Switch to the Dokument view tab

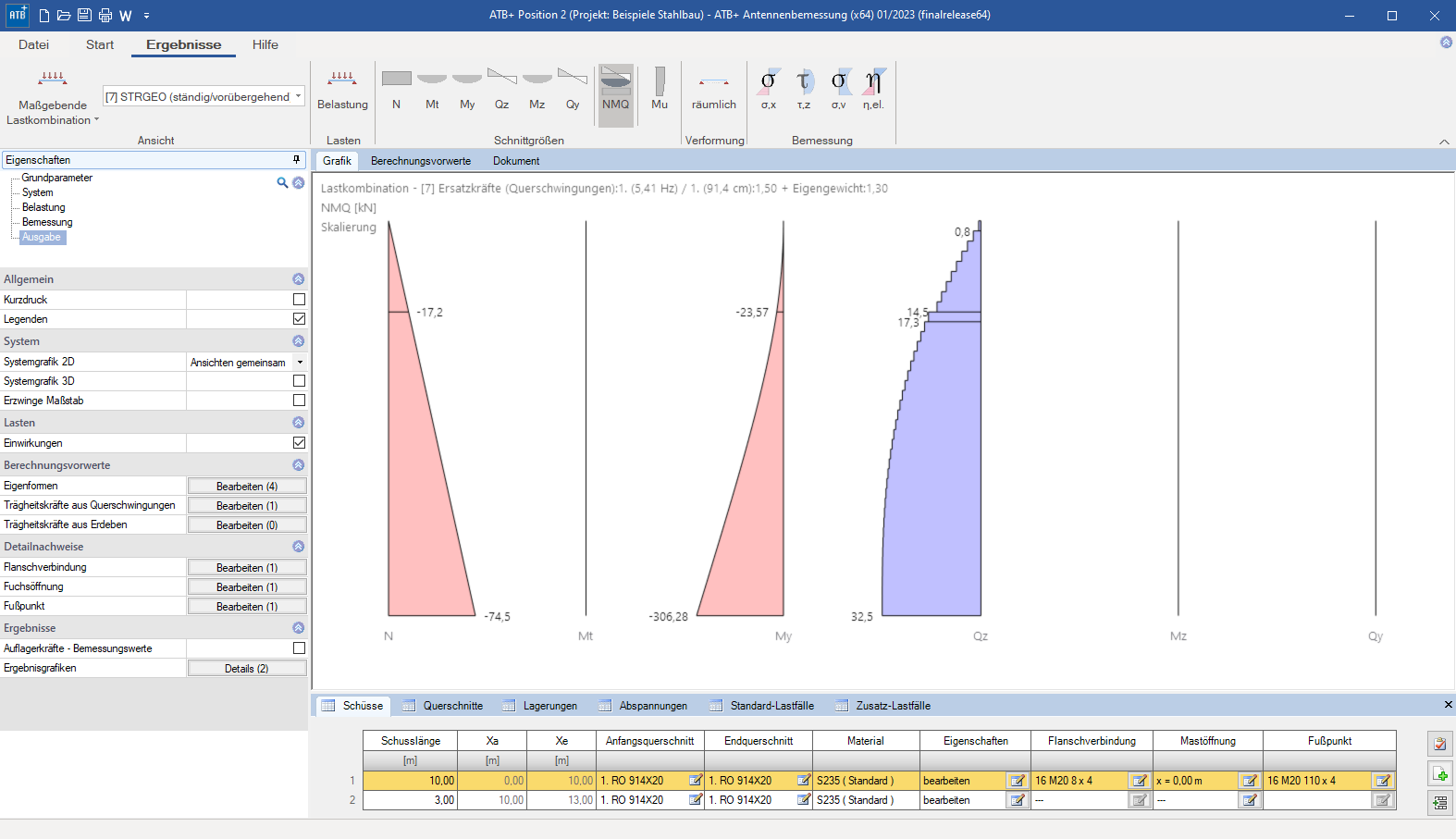(x=516, y=161)
